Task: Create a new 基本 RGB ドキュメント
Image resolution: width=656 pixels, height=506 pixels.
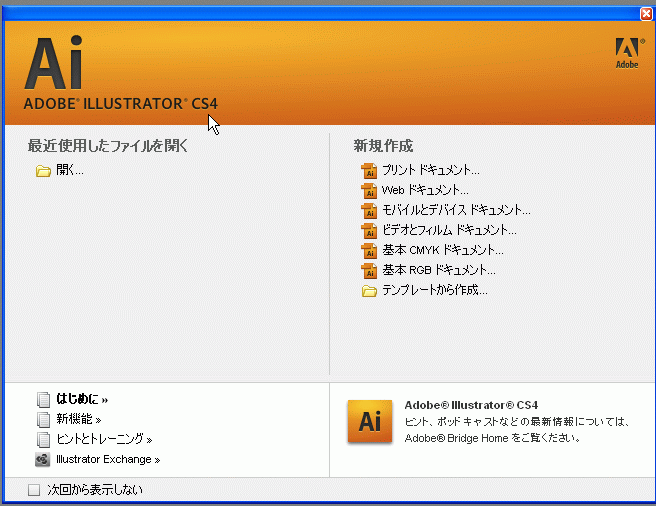Action: 439,270
